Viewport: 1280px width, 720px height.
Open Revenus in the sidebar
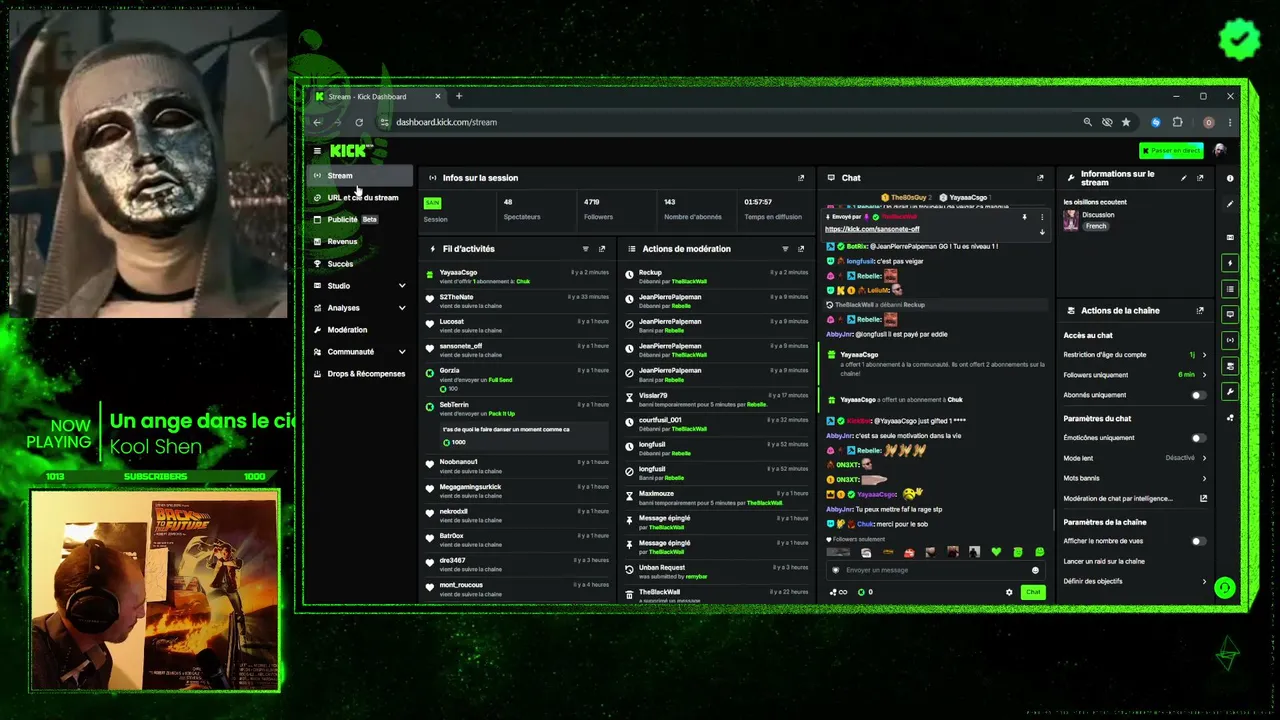tap(360, 242)
